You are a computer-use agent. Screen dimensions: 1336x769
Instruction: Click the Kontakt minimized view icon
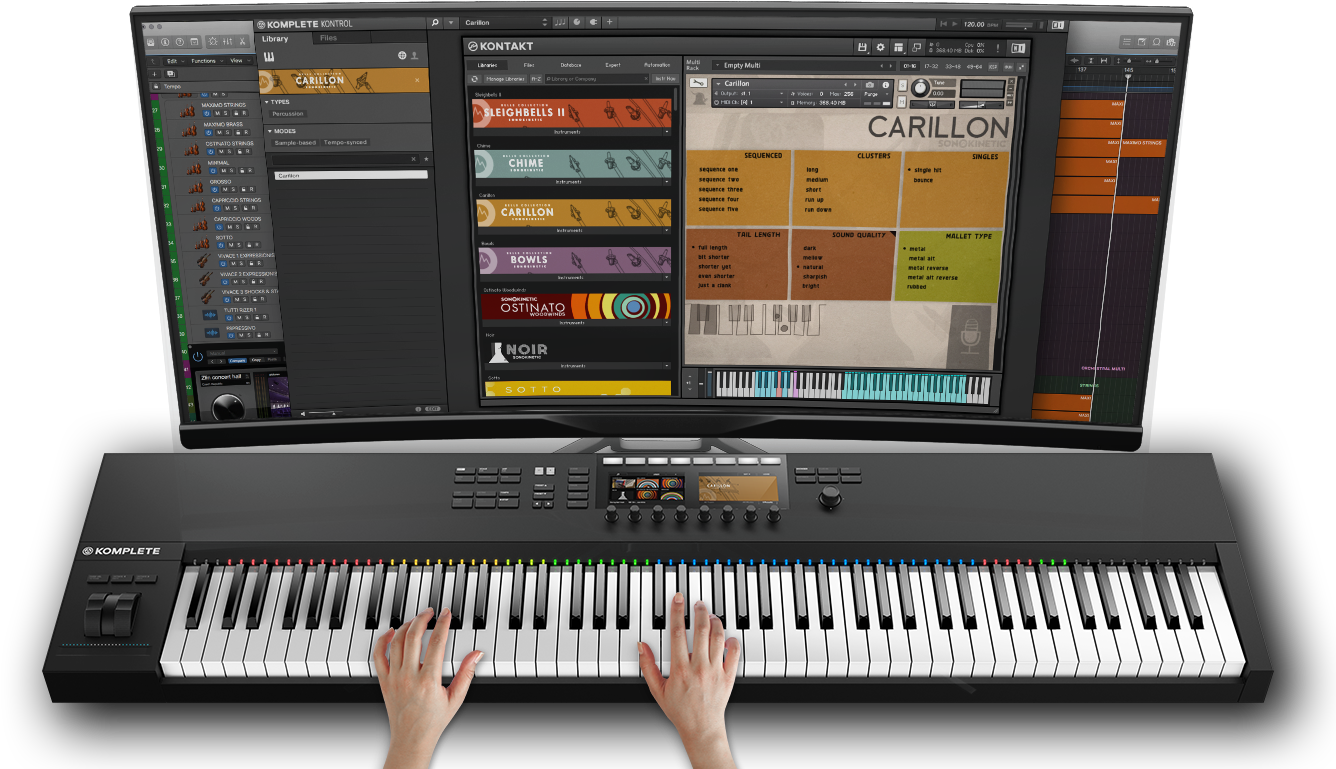point(916,47)
